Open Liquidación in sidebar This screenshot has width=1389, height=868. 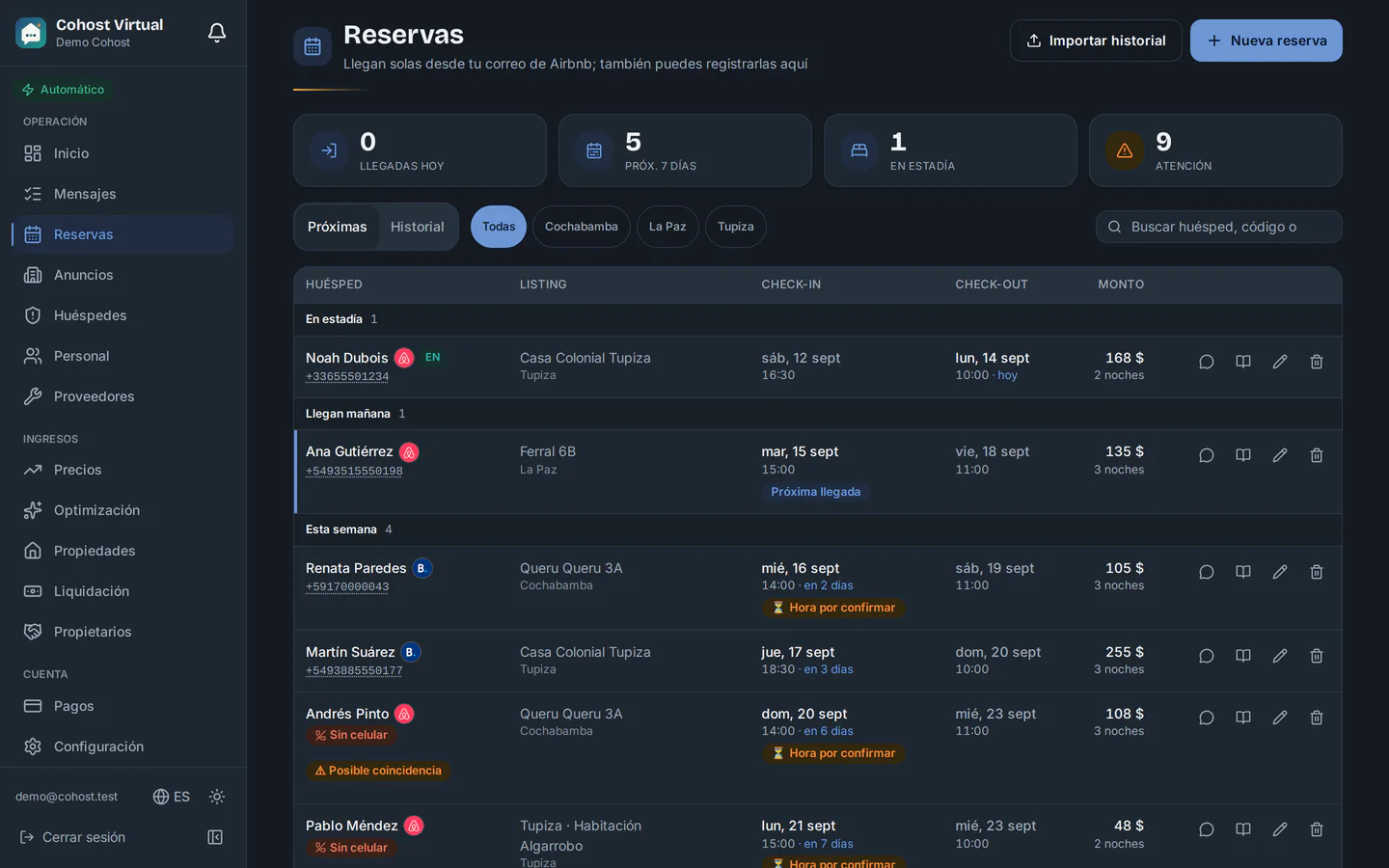coord(123,591)
